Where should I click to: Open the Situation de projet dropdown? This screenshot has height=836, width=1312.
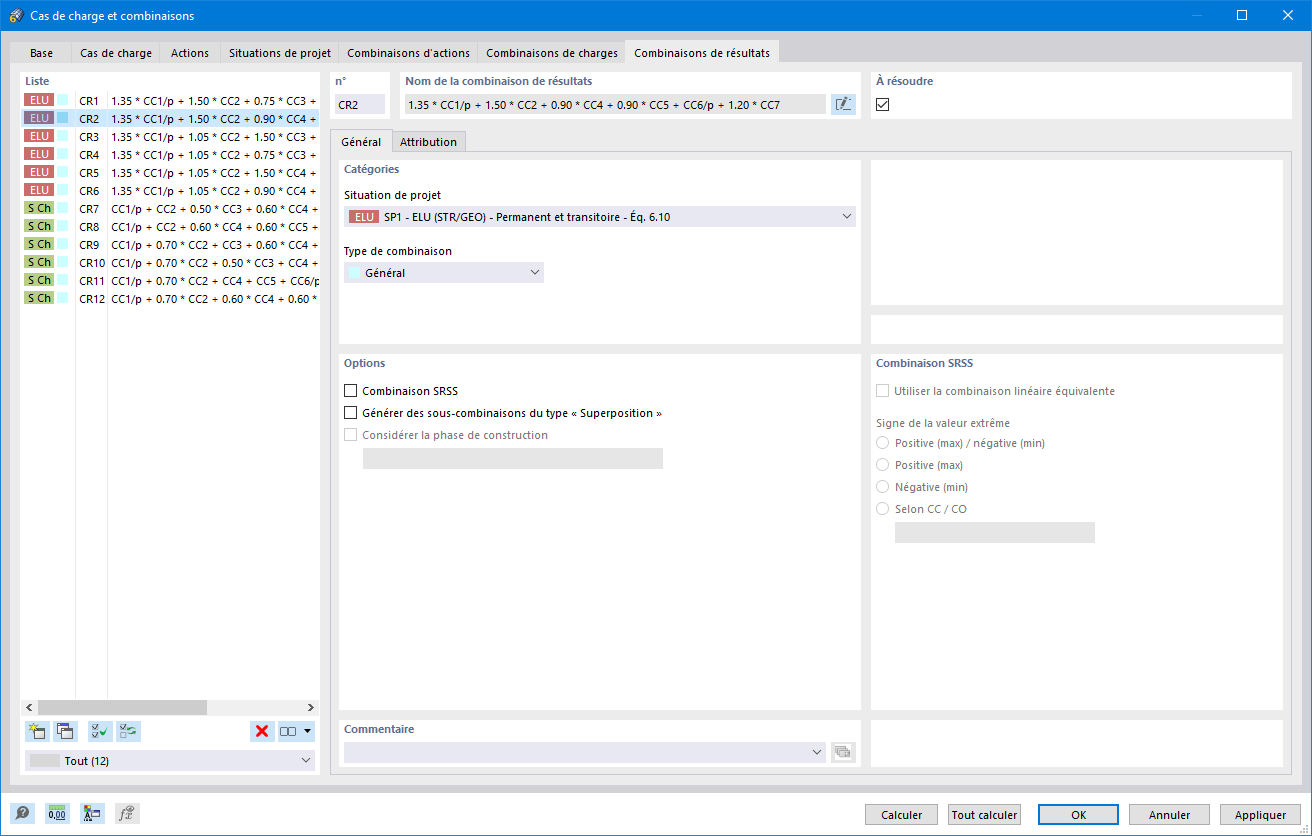pos(600,216)
